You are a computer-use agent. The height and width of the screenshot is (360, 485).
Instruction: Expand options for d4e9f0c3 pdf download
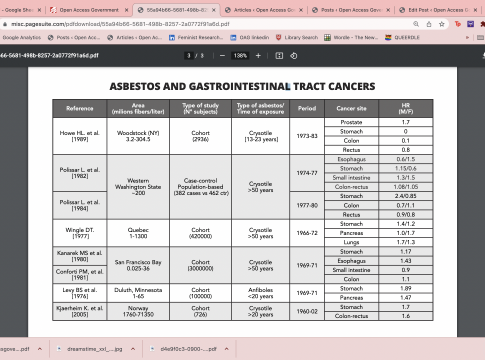point(227,349)
